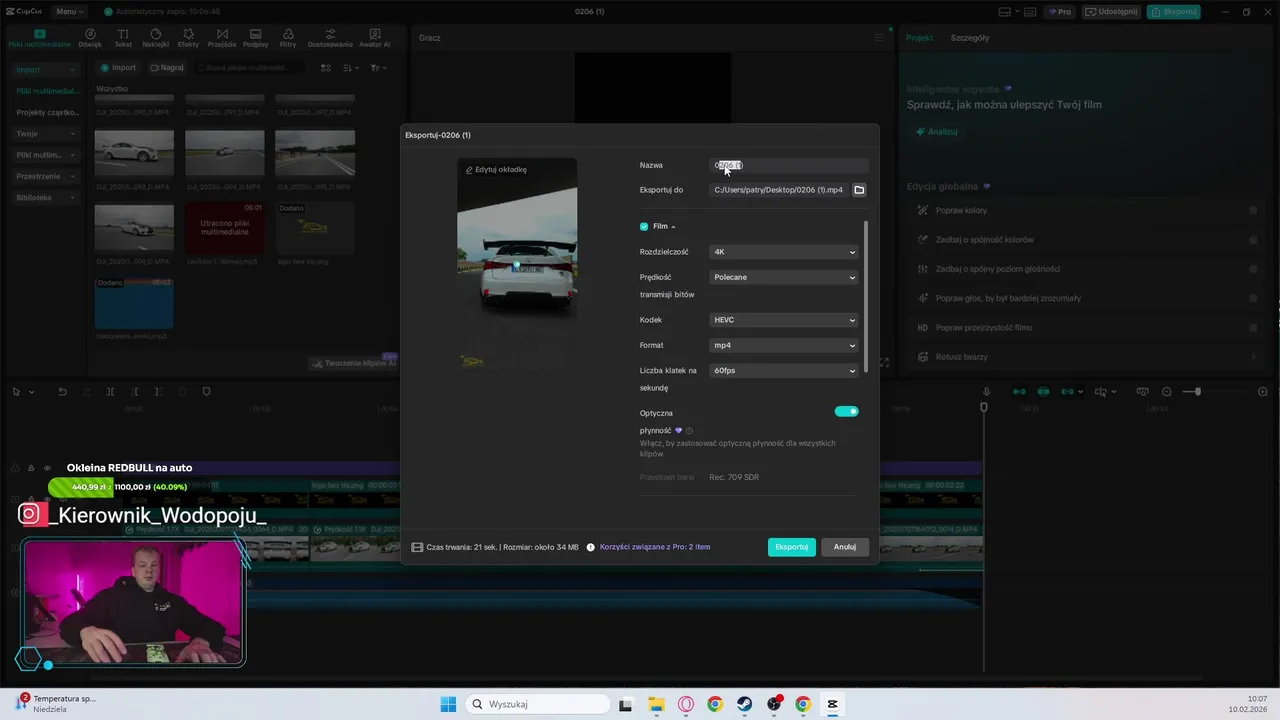This screenshot has width=1280, height=720.
Task: Open the media sort order dropdown
Action: point(351,68)
